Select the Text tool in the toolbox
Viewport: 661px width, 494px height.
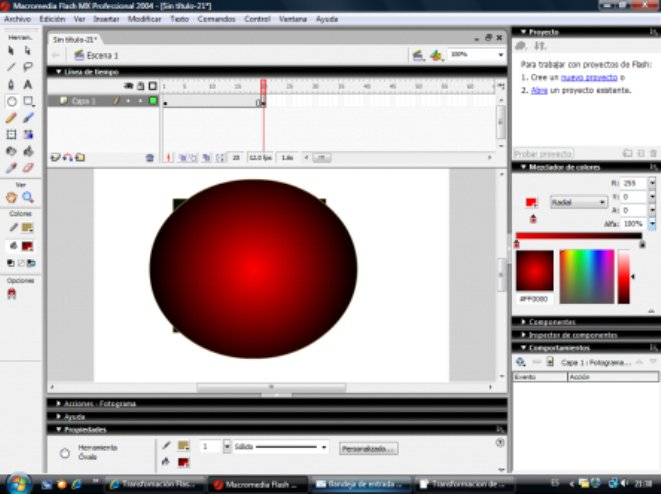click(28, 84)
